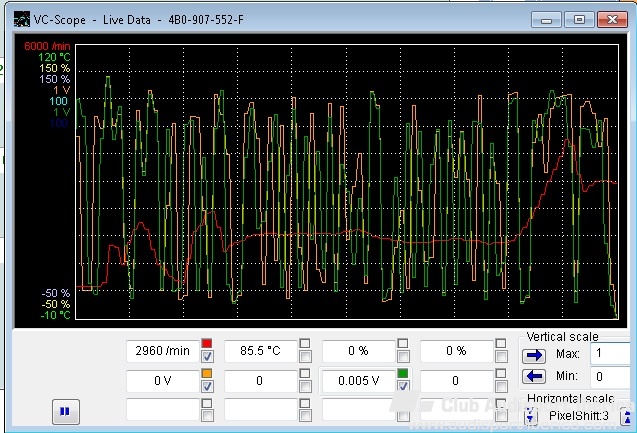Image resolution: width=637 pixels, height=433 pixels.
Task: Click the left arrow beside Min
Action: coord(535,376)
